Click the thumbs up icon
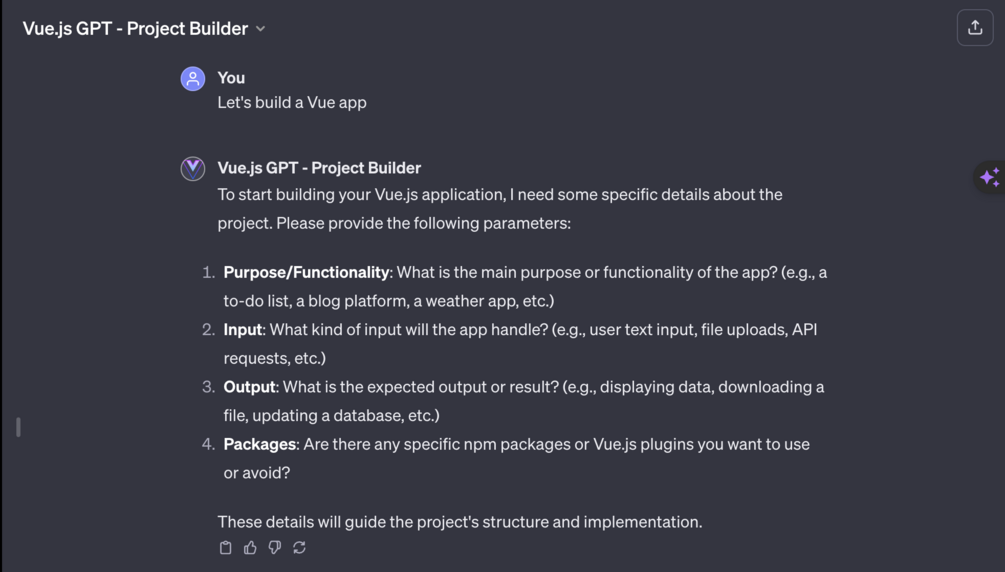Image resolution: width=1005 pixels, height=572 pixels. coord(250,548)
